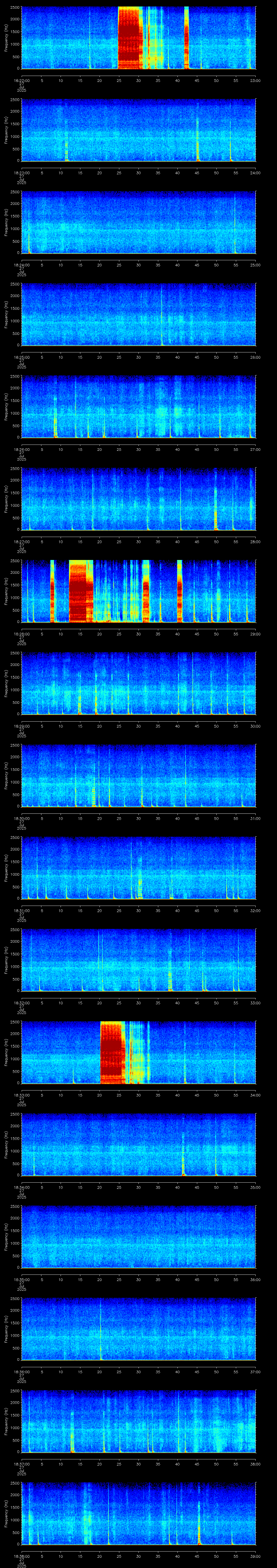
Task: Select the spectrogram panel starting at 18:35:00
Action: pos(139,1237)
